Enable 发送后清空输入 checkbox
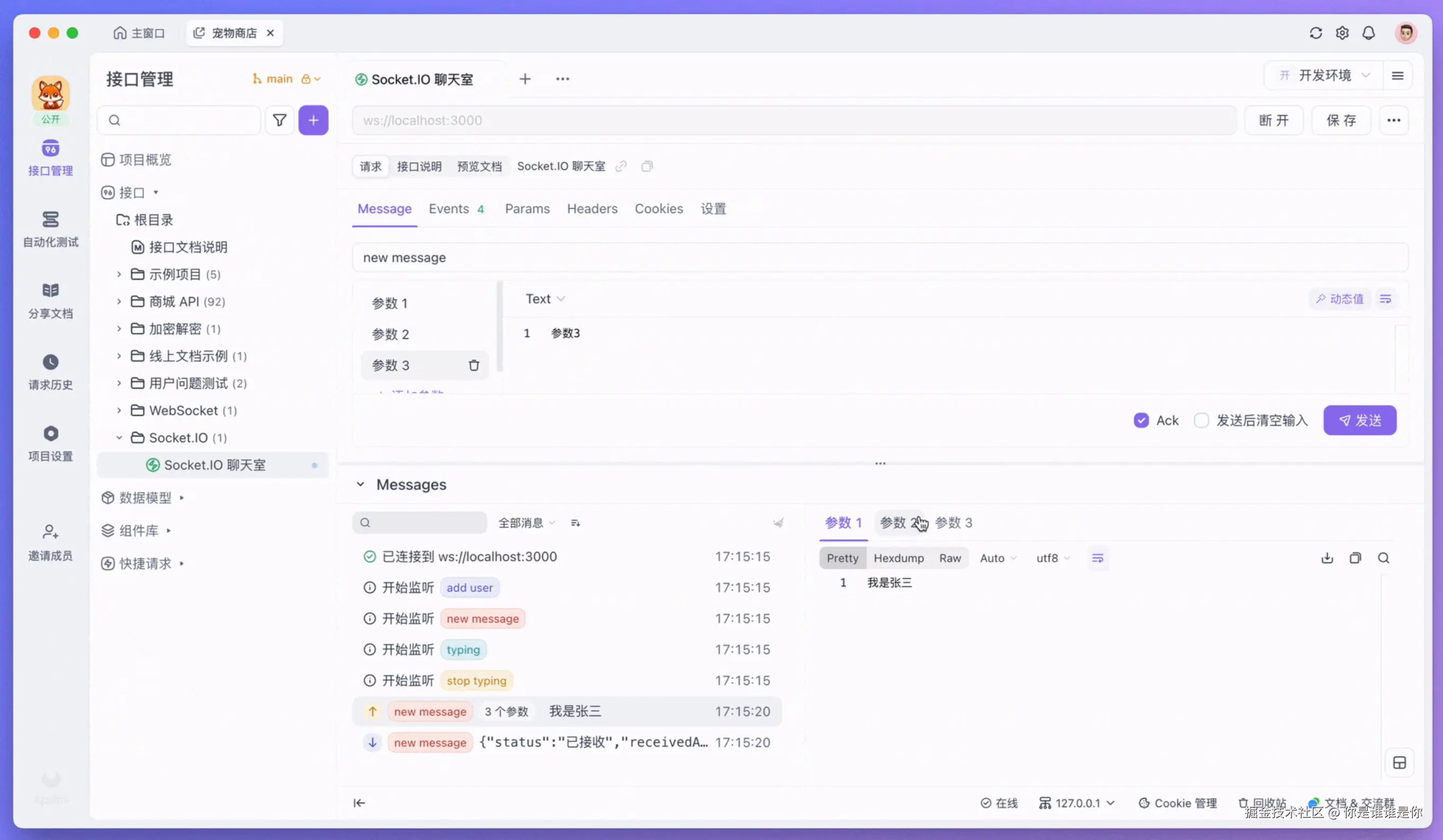 [1201, 421]
